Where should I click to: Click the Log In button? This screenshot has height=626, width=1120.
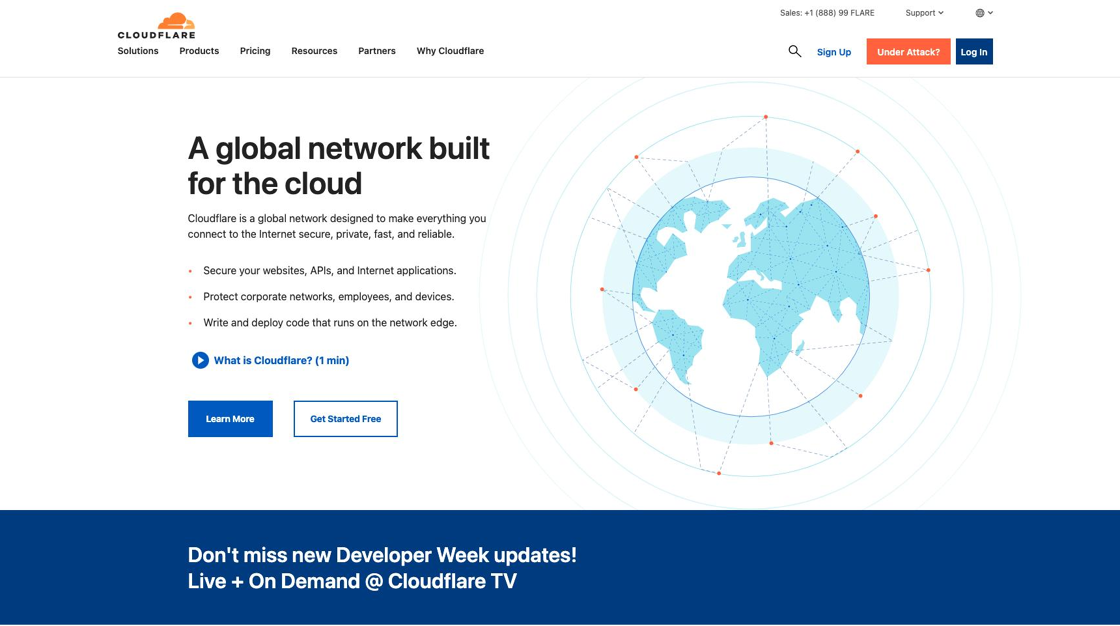974,51
